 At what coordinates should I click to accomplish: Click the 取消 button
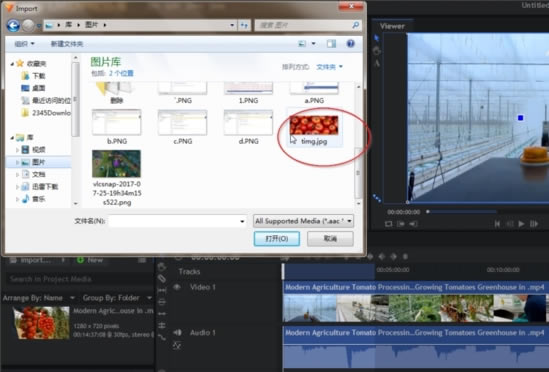tap(330, 239)
